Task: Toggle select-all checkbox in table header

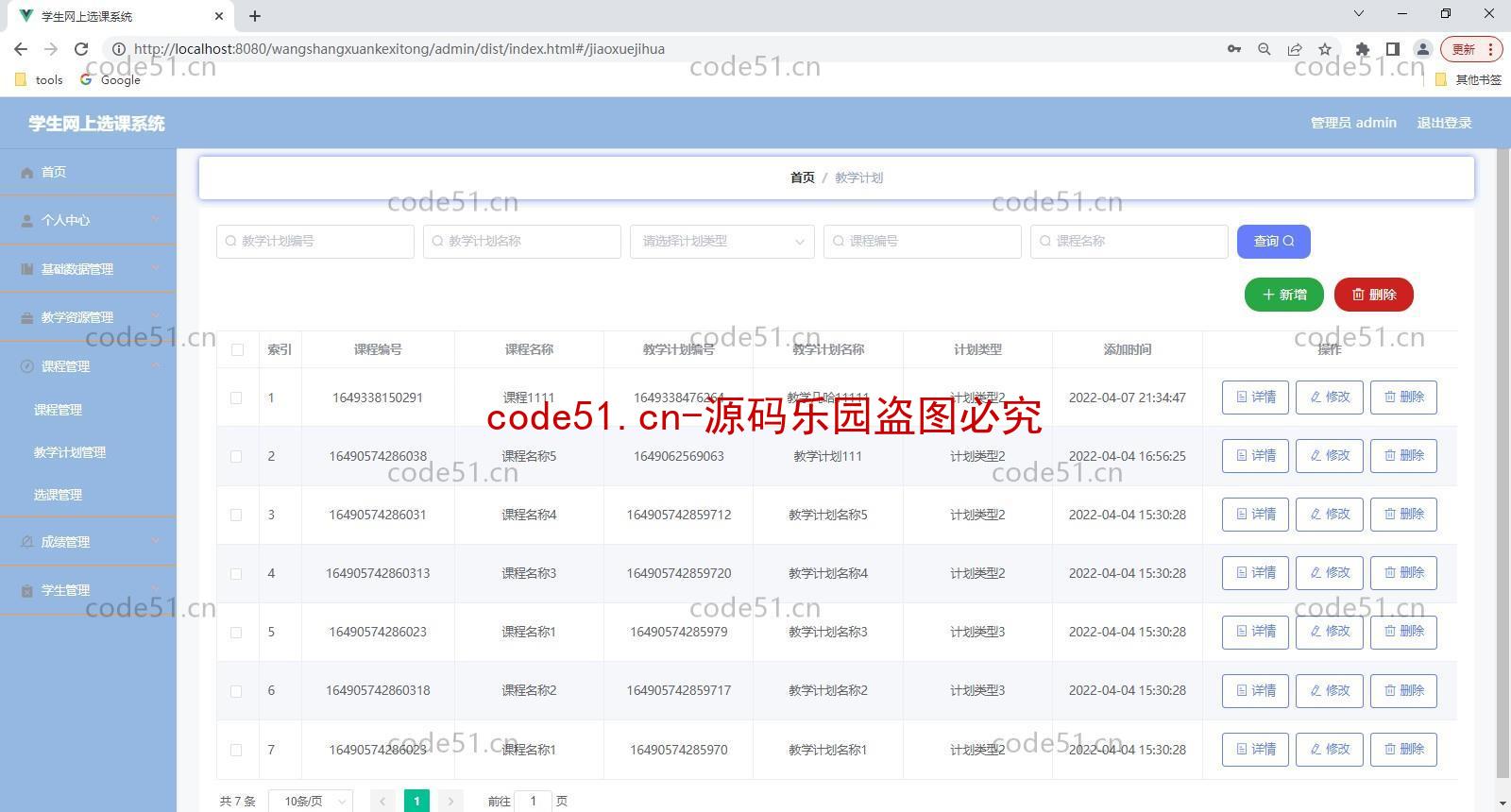Action: pyautogui.click(x=237, y=350)
